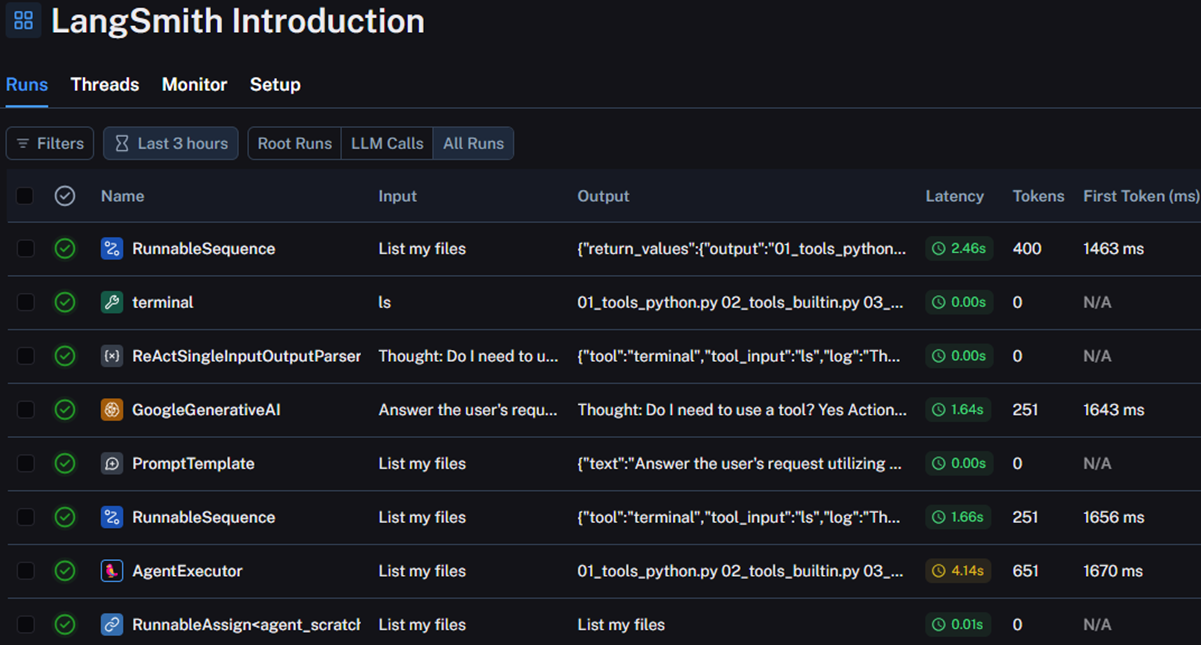Click the 4.14s latency badge
The width and height of the screenshot is (1201, 645).
coord(959,571)
